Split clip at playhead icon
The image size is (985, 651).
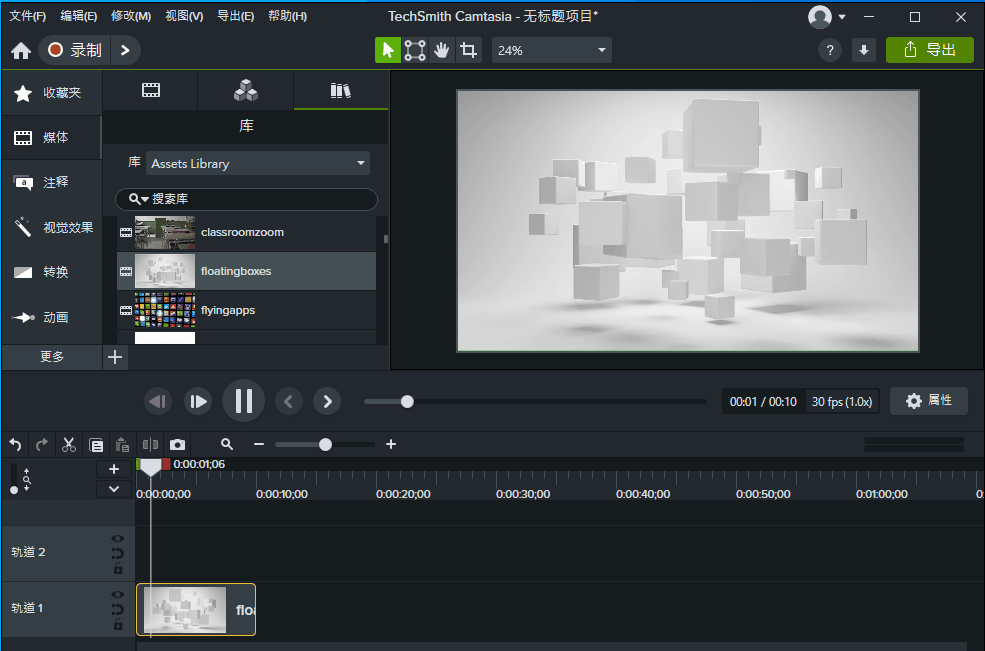click(x=151, y=444)
